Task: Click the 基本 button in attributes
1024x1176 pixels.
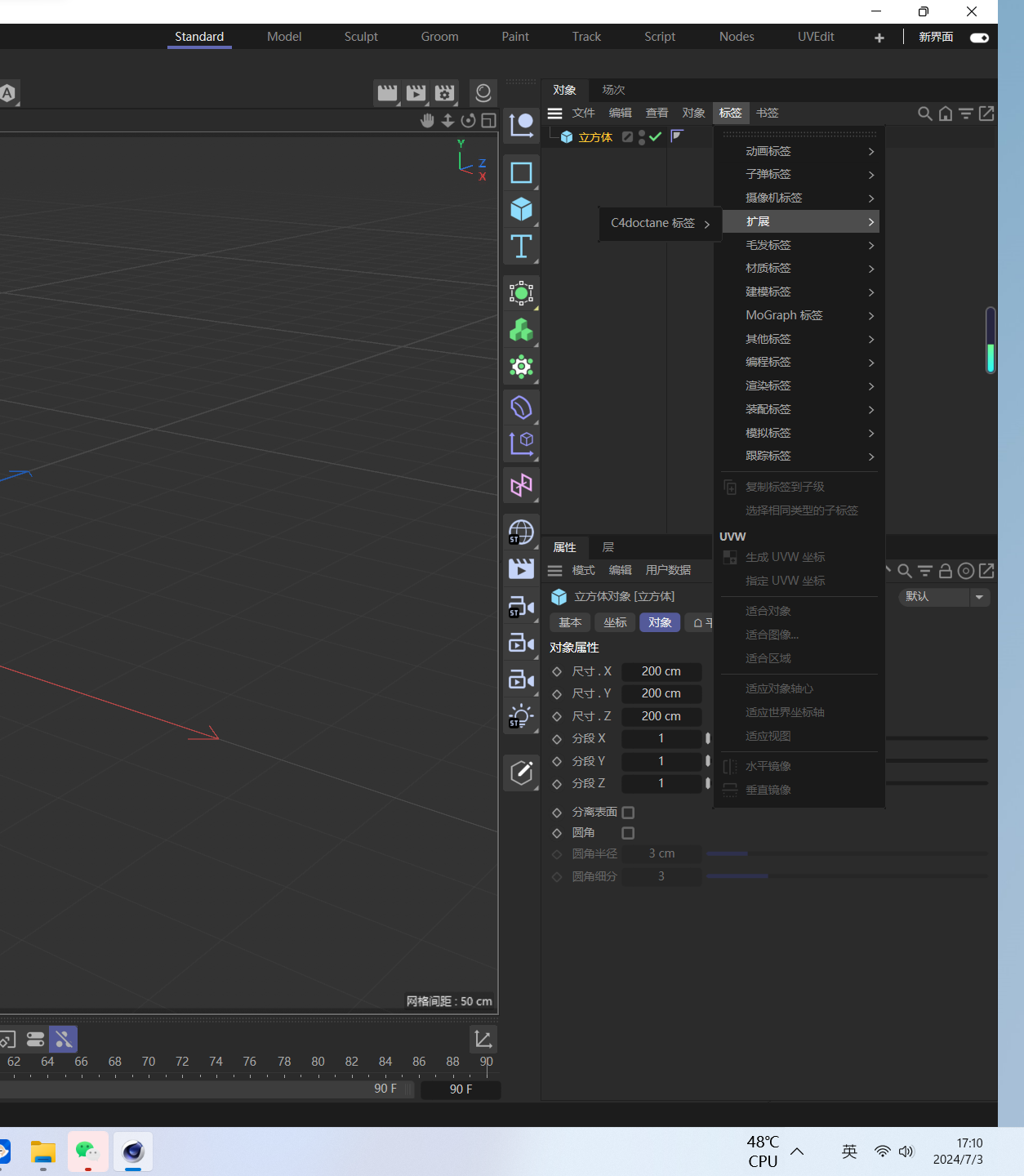Action: coord(570,622)
